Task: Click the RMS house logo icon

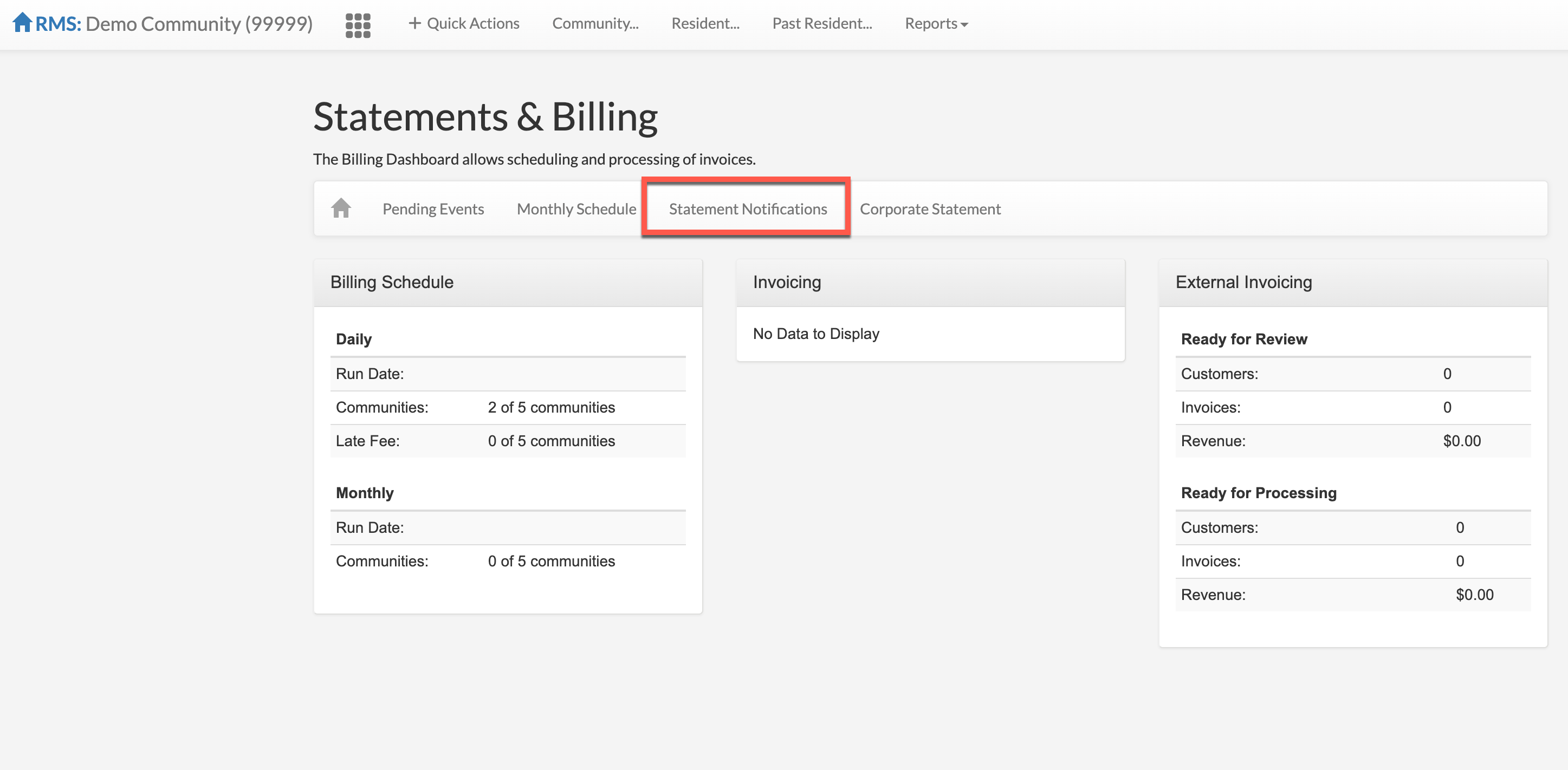Action: click(x=22, y=23)
